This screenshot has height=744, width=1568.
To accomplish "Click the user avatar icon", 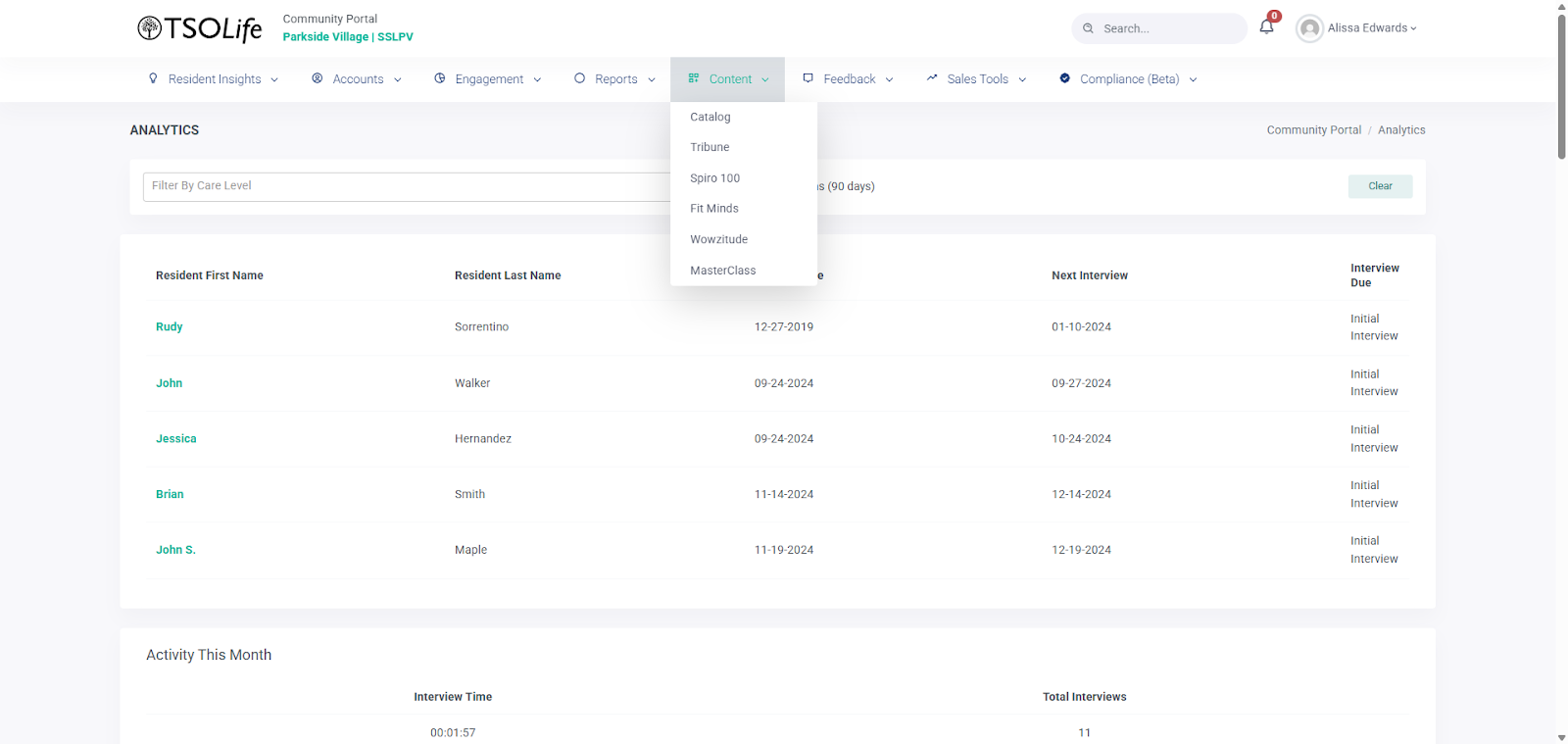I will pyautogui.click(x=1309, y=28).
